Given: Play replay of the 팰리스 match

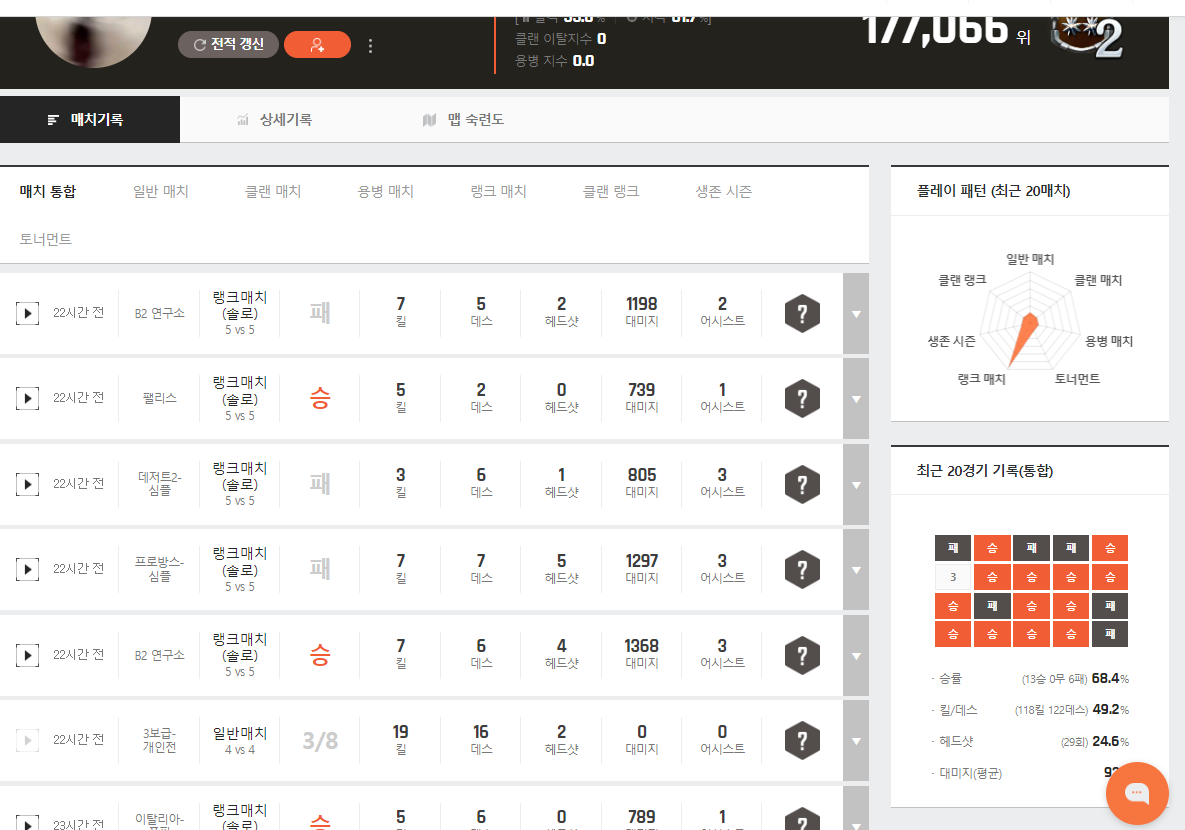Looking at the screenshot, I should pos(27,398).
